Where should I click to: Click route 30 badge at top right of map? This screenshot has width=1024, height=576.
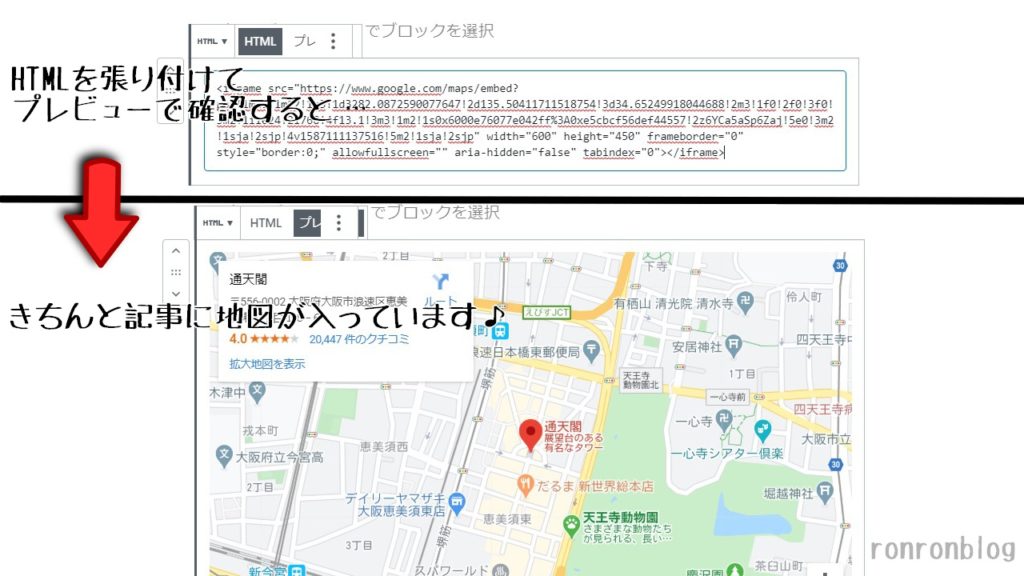(x=840, y=265)
